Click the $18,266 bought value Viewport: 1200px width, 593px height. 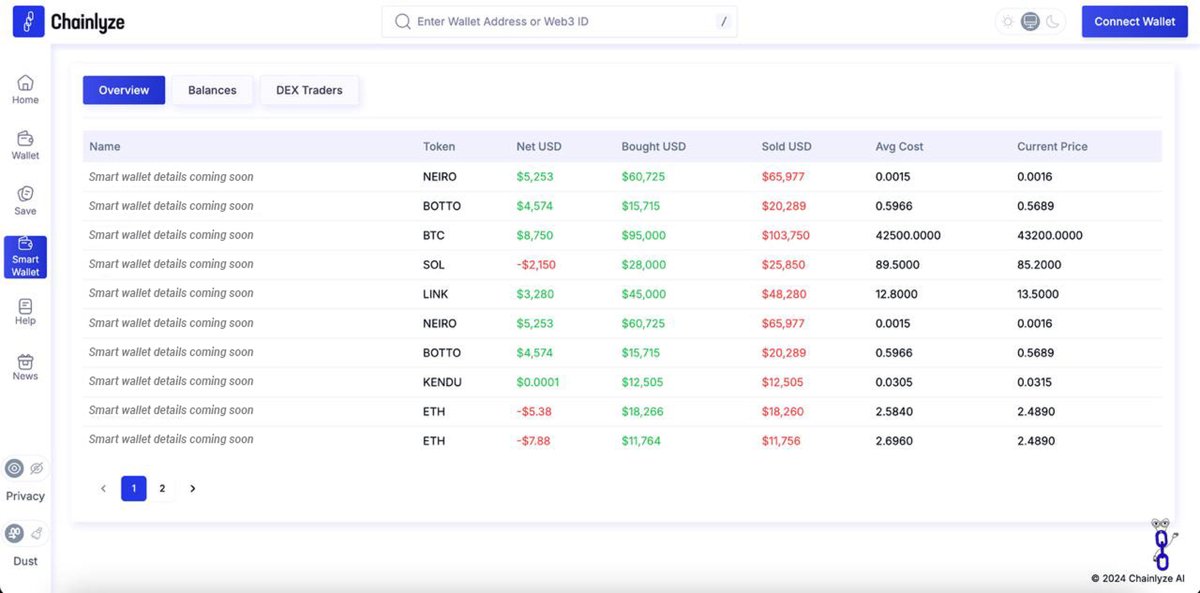(643, 411)
